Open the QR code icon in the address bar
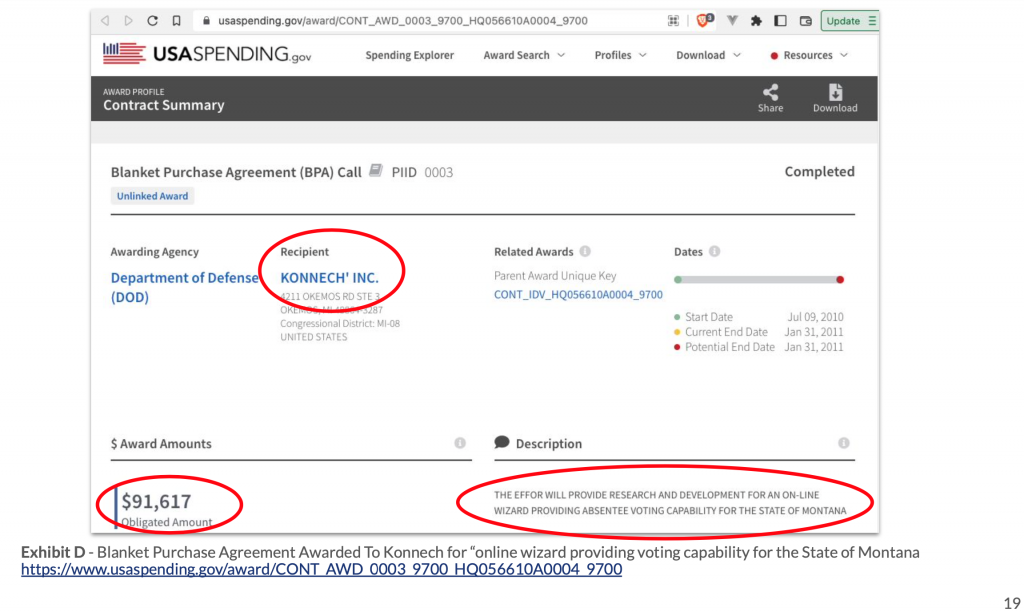Image resolution: width=1024 pixels, height=612 pixels. pos(673,21)
